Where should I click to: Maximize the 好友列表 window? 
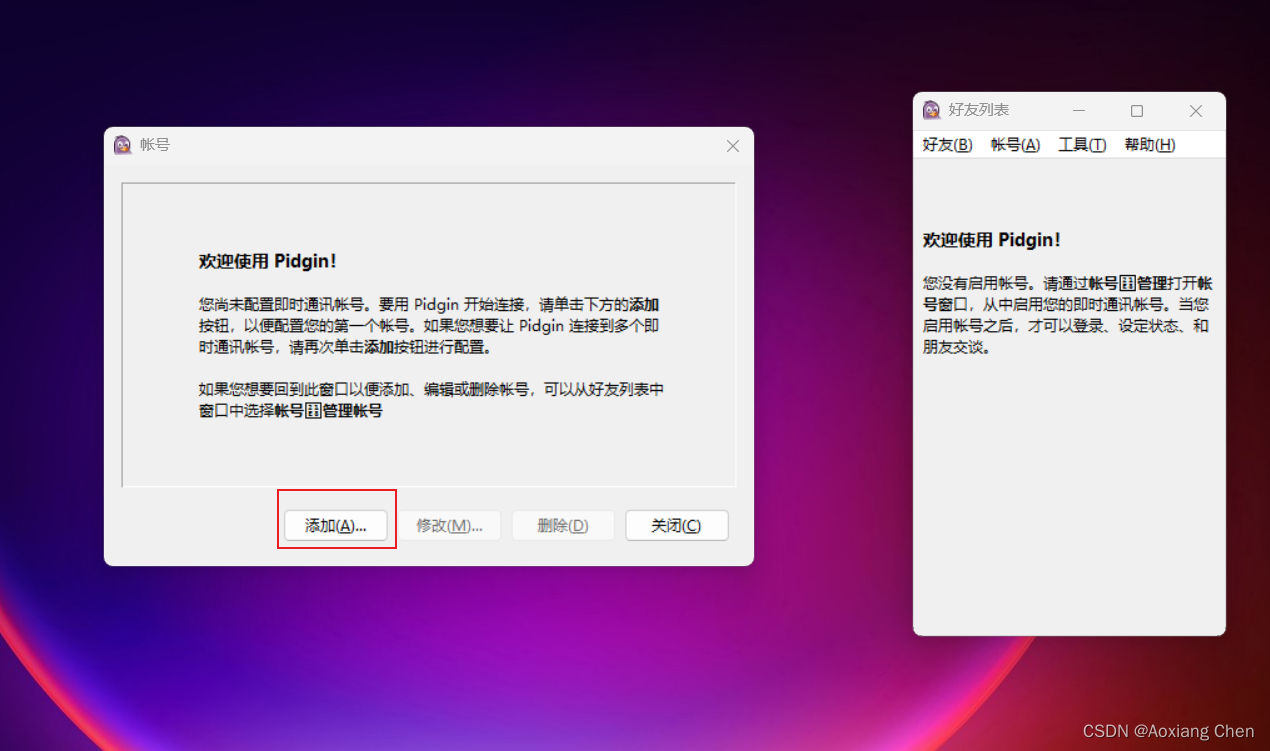[x=1137, y=111]
